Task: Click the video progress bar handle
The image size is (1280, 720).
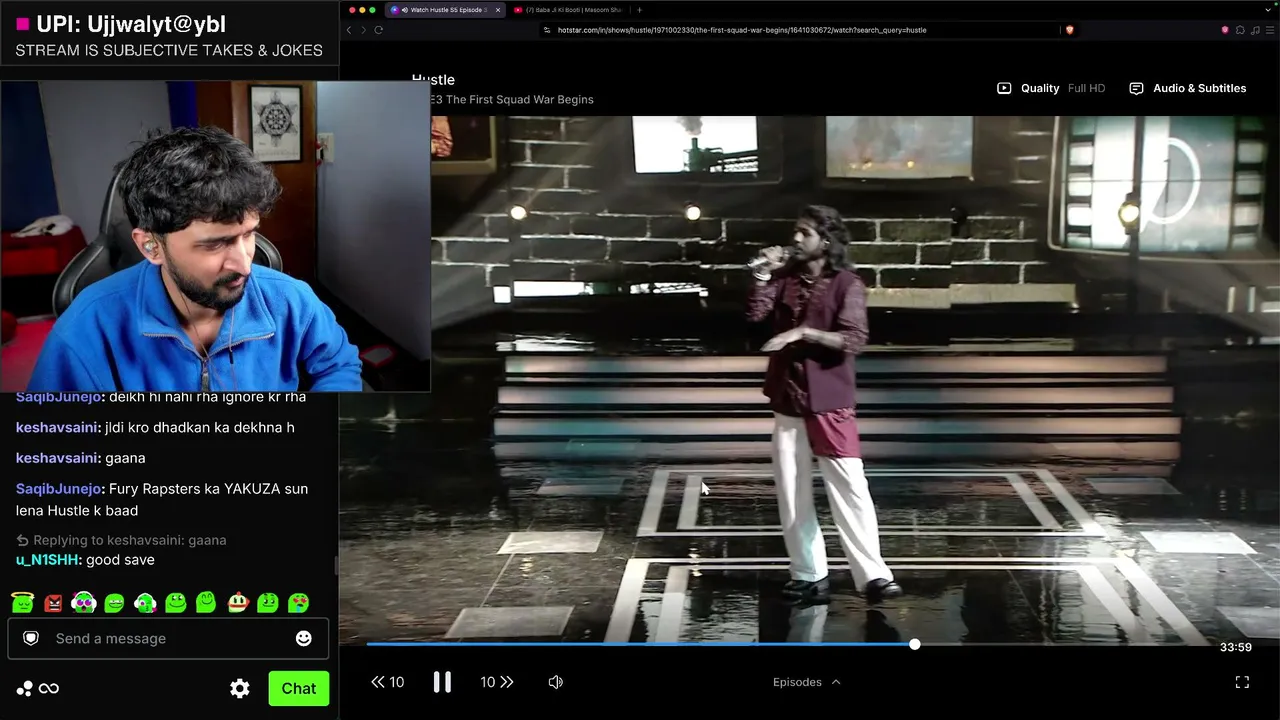Action: click(914, 645)
